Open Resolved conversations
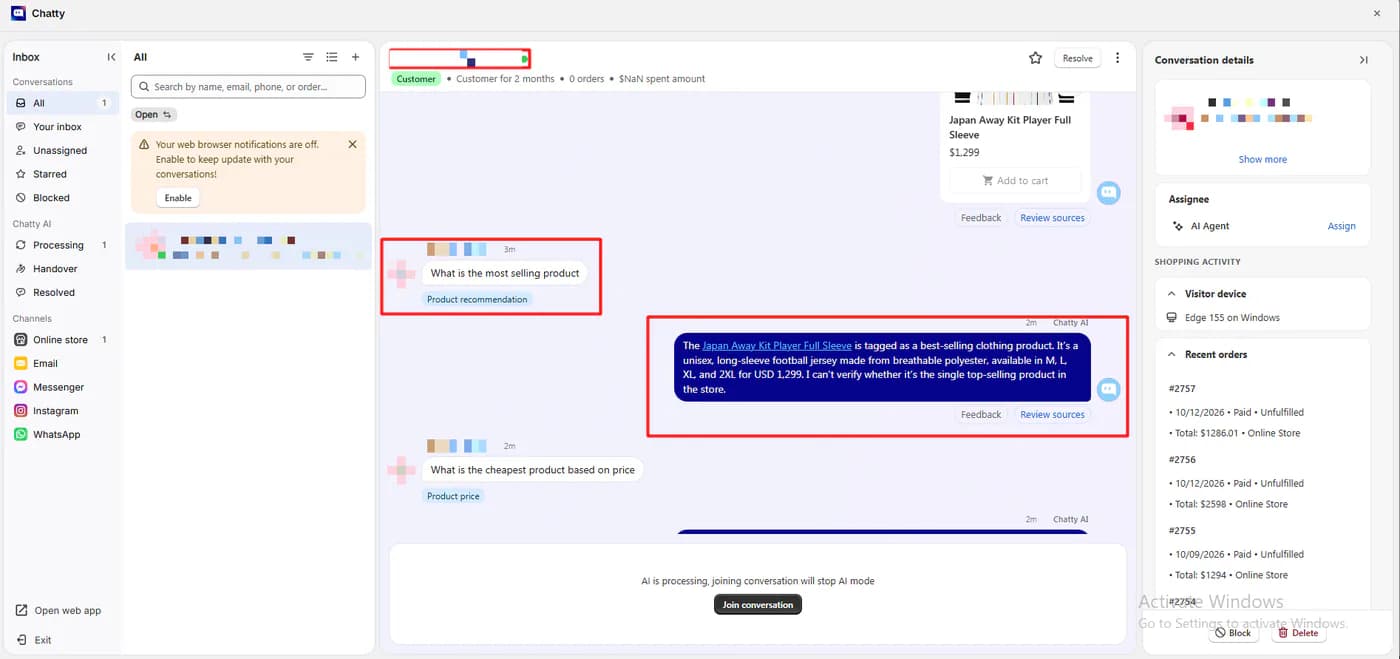The image size is (1400, 659). tap(62, 292)
